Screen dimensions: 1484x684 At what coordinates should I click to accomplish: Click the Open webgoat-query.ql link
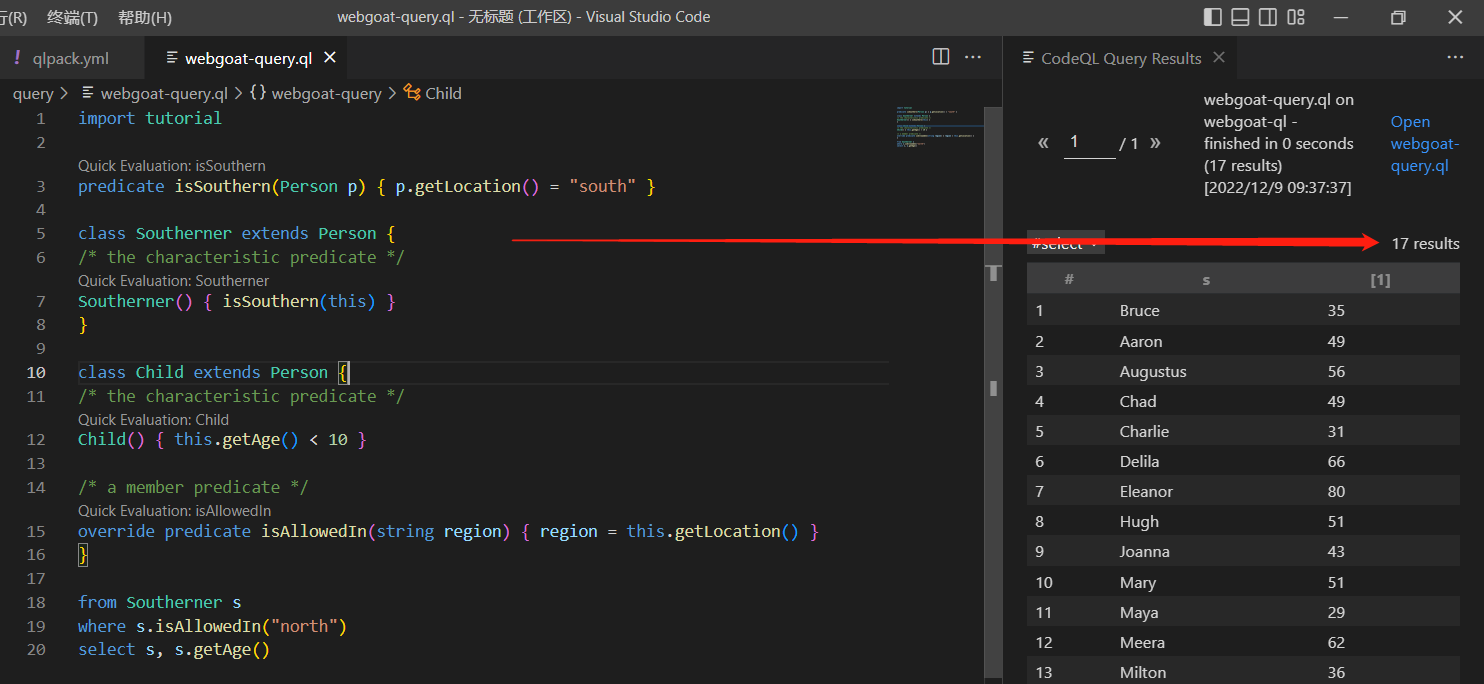click(x=1424, y=143)
